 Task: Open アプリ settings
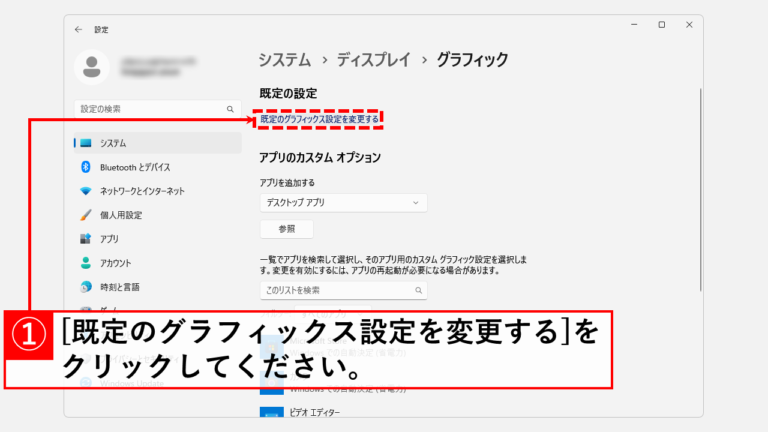(x=158, y=239)
